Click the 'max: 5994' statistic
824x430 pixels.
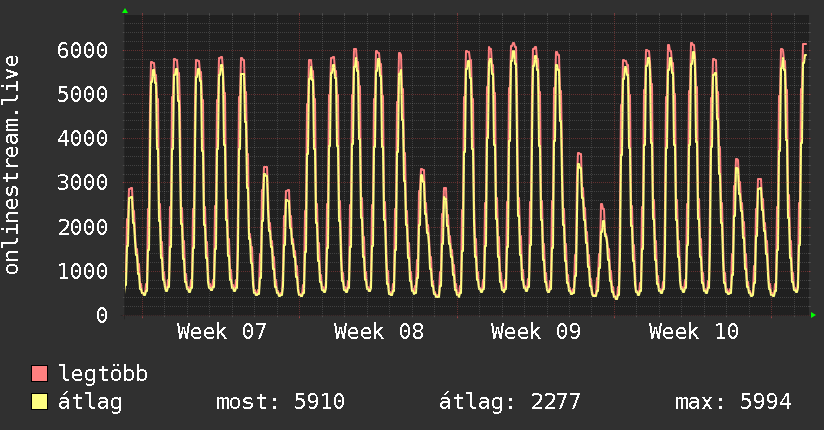[733, 402]
